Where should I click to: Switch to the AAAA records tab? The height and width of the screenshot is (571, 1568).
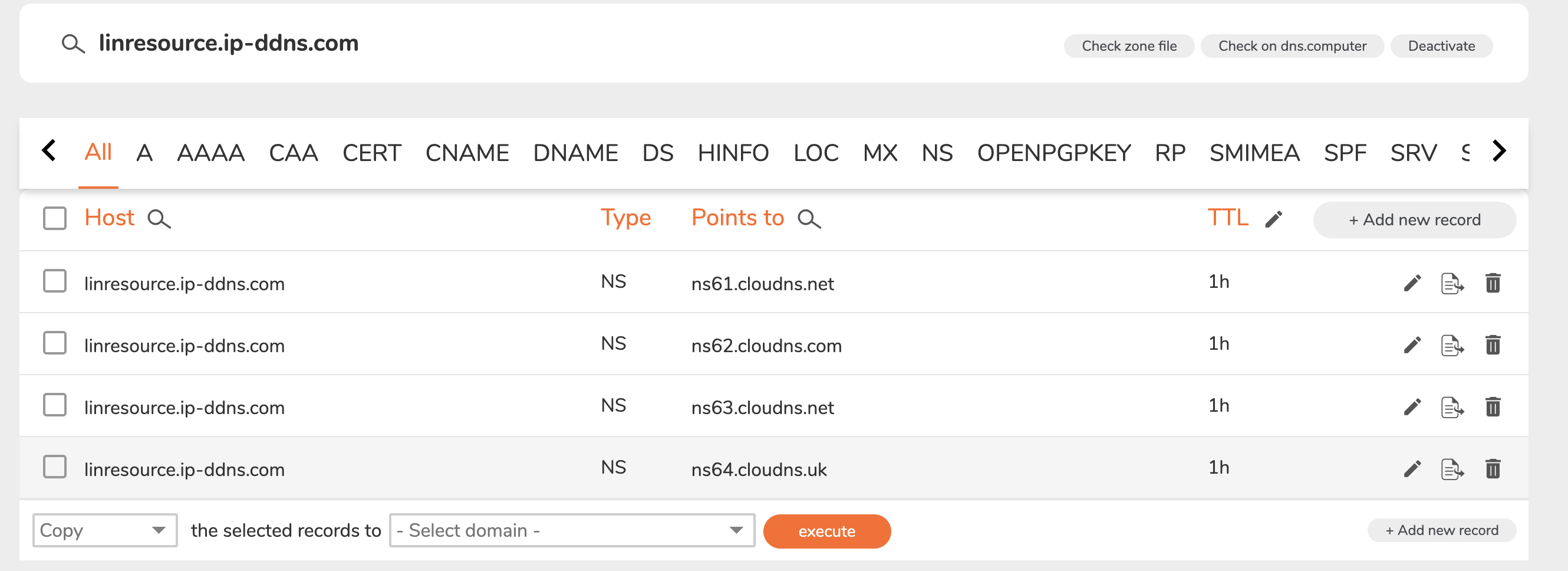(210, 153)
